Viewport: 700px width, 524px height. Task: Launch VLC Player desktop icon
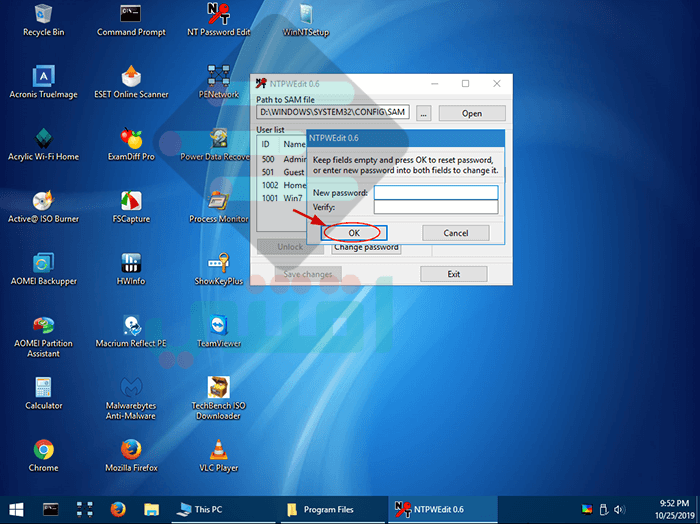218,456
